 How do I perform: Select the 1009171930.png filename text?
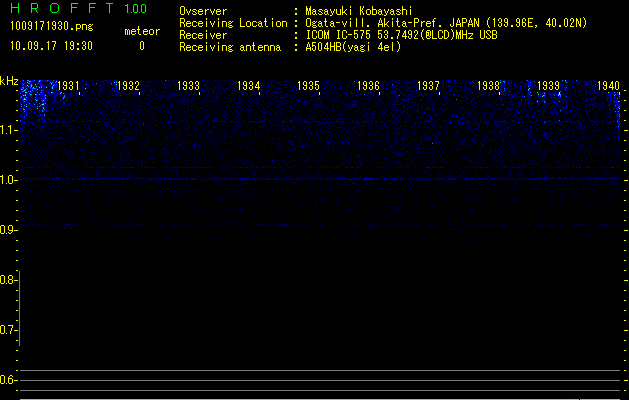(52, 26)
